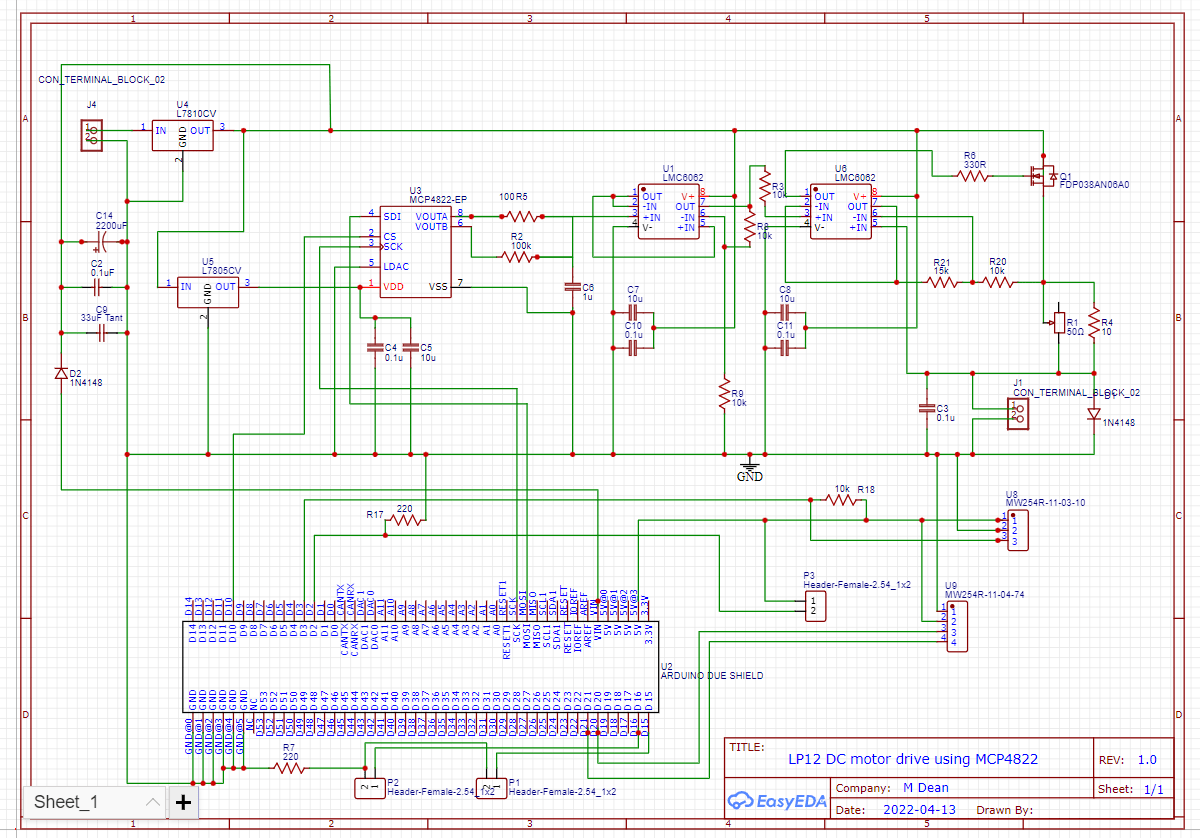The width and height of the screenshot is (1200, 838).
Task: Select the U1 LMC6062 op-amp symbol
Action: (x=669, y=212)
